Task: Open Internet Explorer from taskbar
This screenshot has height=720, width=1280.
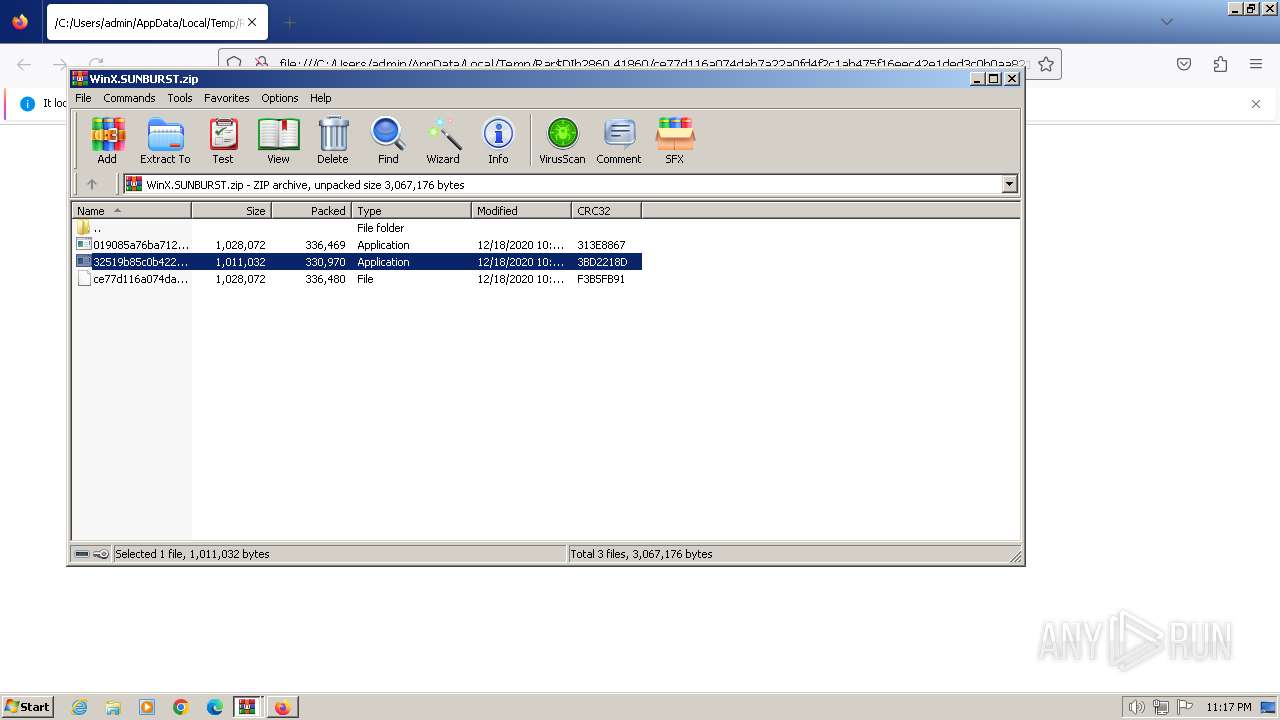Action: (79, 707)
